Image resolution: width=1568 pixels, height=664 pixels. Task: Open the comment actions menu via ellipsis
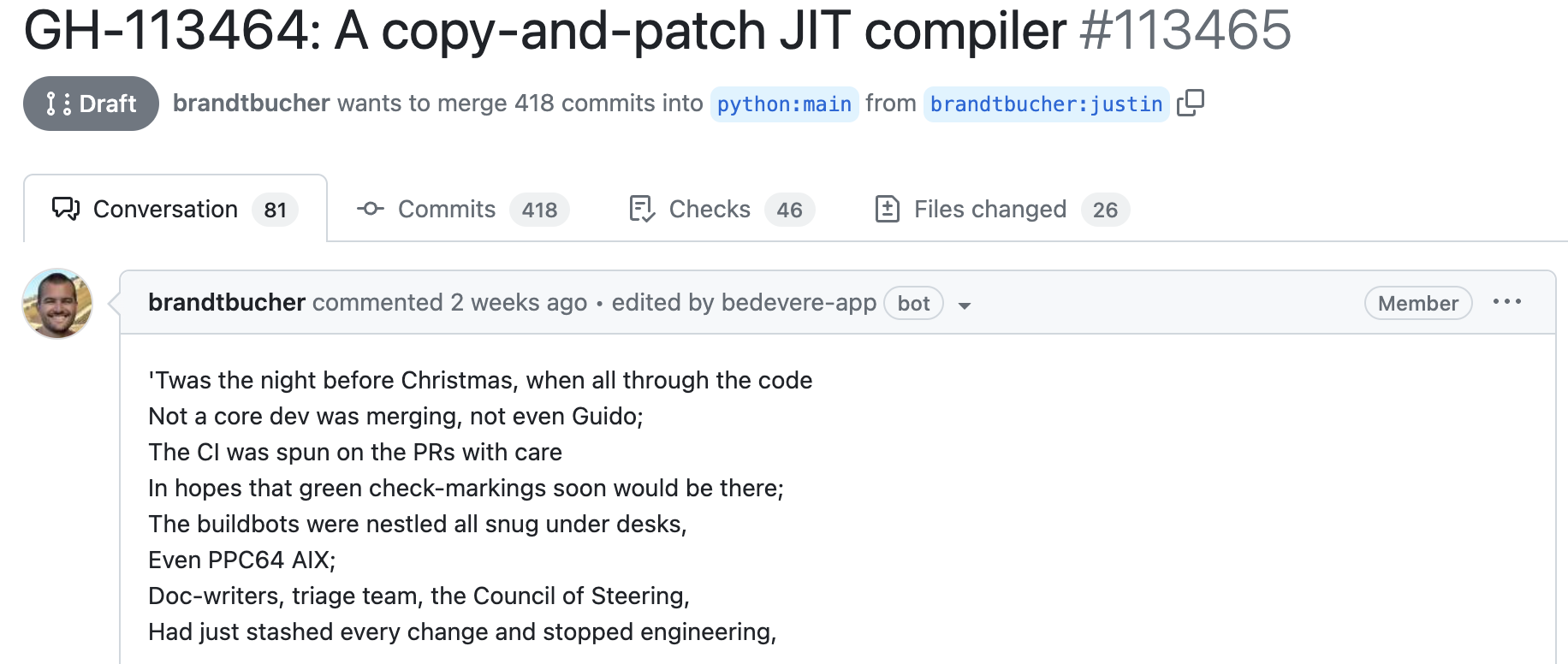[x=1508, y=301]
